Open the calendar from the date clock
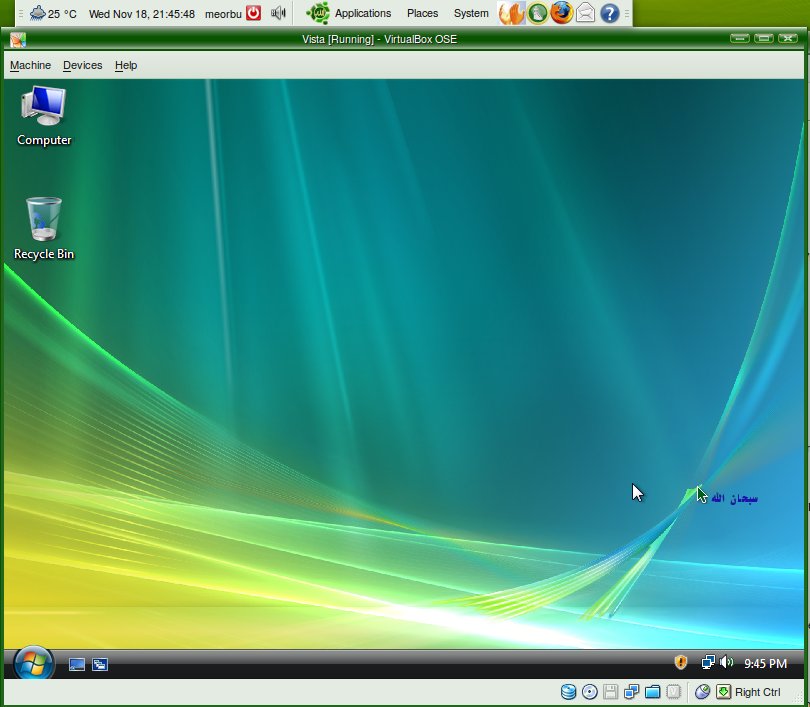Viewport: 810px width, 707px height. [x=142, y=14]
